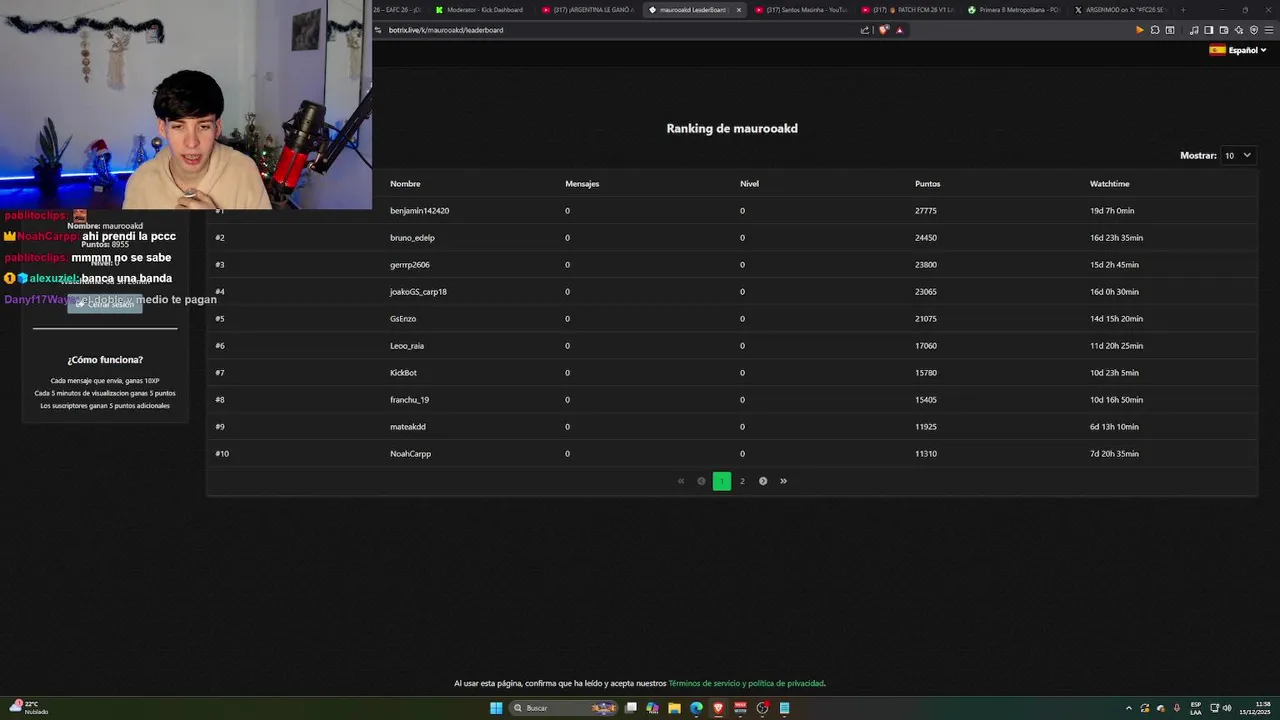Click the Brave Shields lion icon
The width and height of the screenshot is (1280, 720).
point(884,30)
